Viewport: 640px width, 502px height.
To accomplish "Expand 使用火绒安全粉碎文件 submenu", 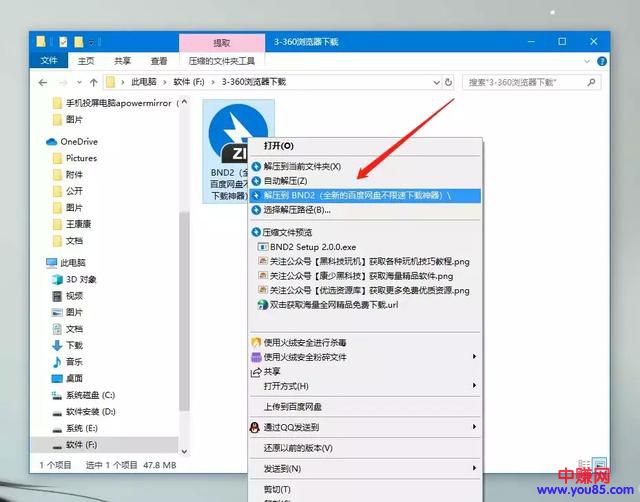I will tap(365, 357).
